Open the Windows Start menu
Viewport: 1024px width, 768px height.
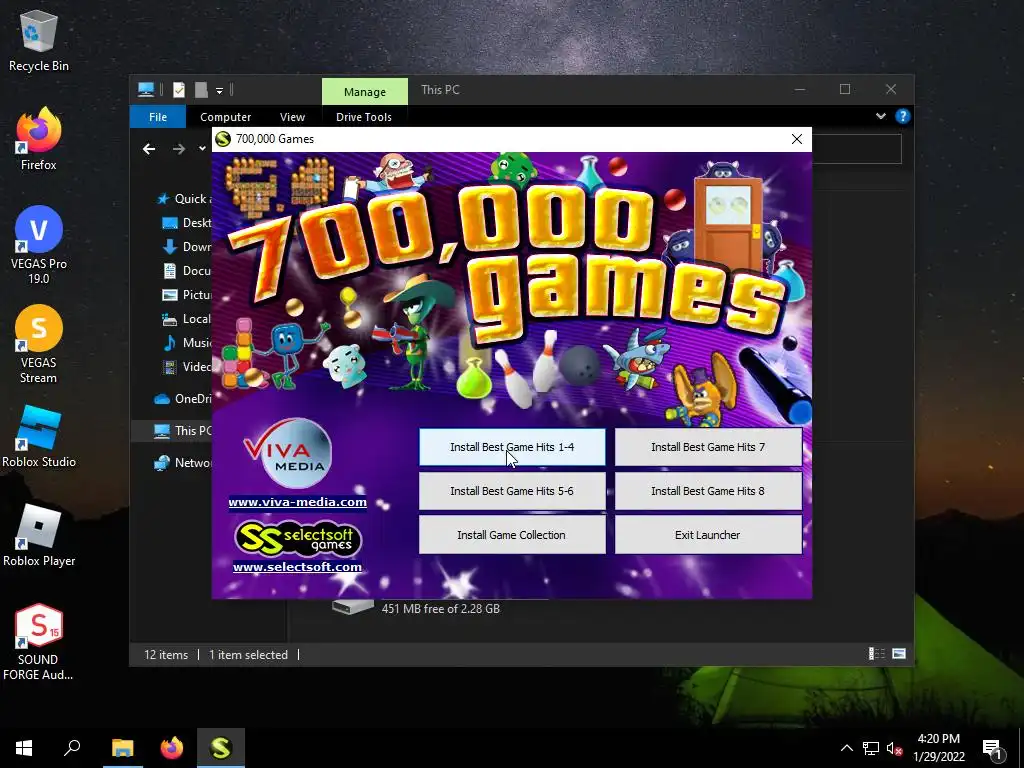pos(24,748)
